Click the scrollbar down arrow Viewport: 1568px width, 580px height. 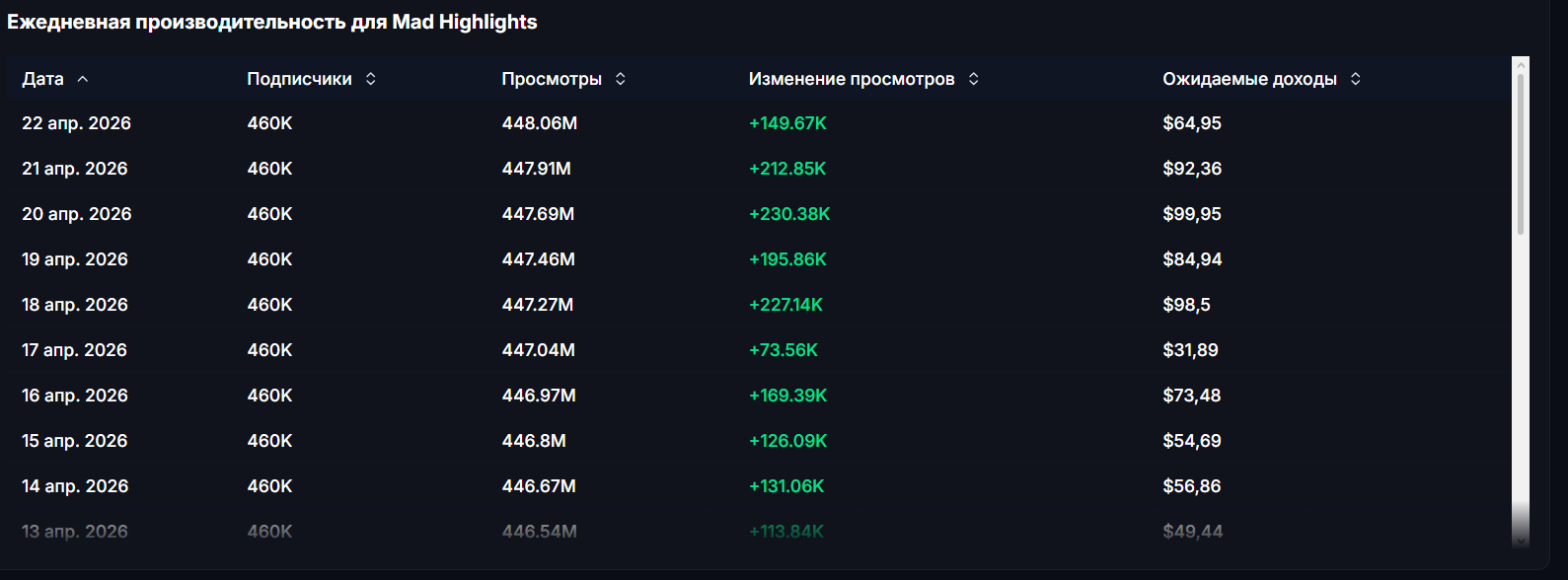point(1521,540)
